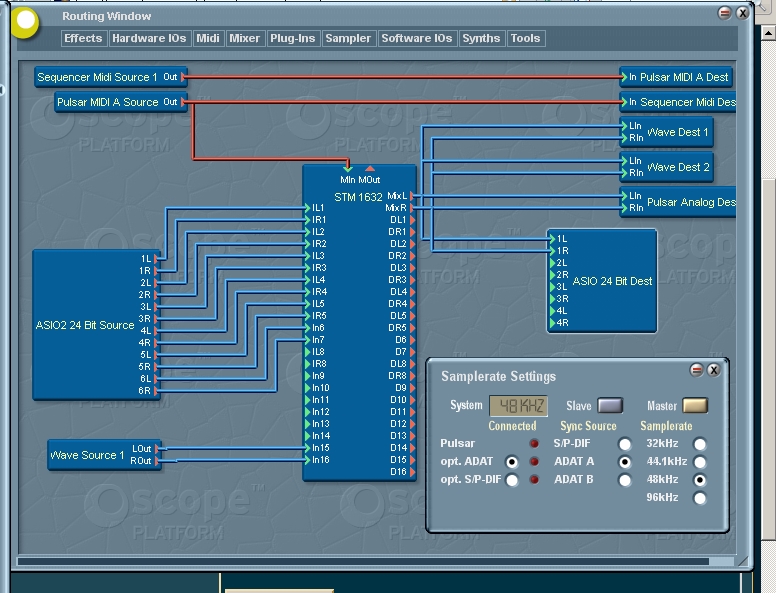776x593 pixels.
Task: Choose ADAT A as sync source
Action: (625, 462)
